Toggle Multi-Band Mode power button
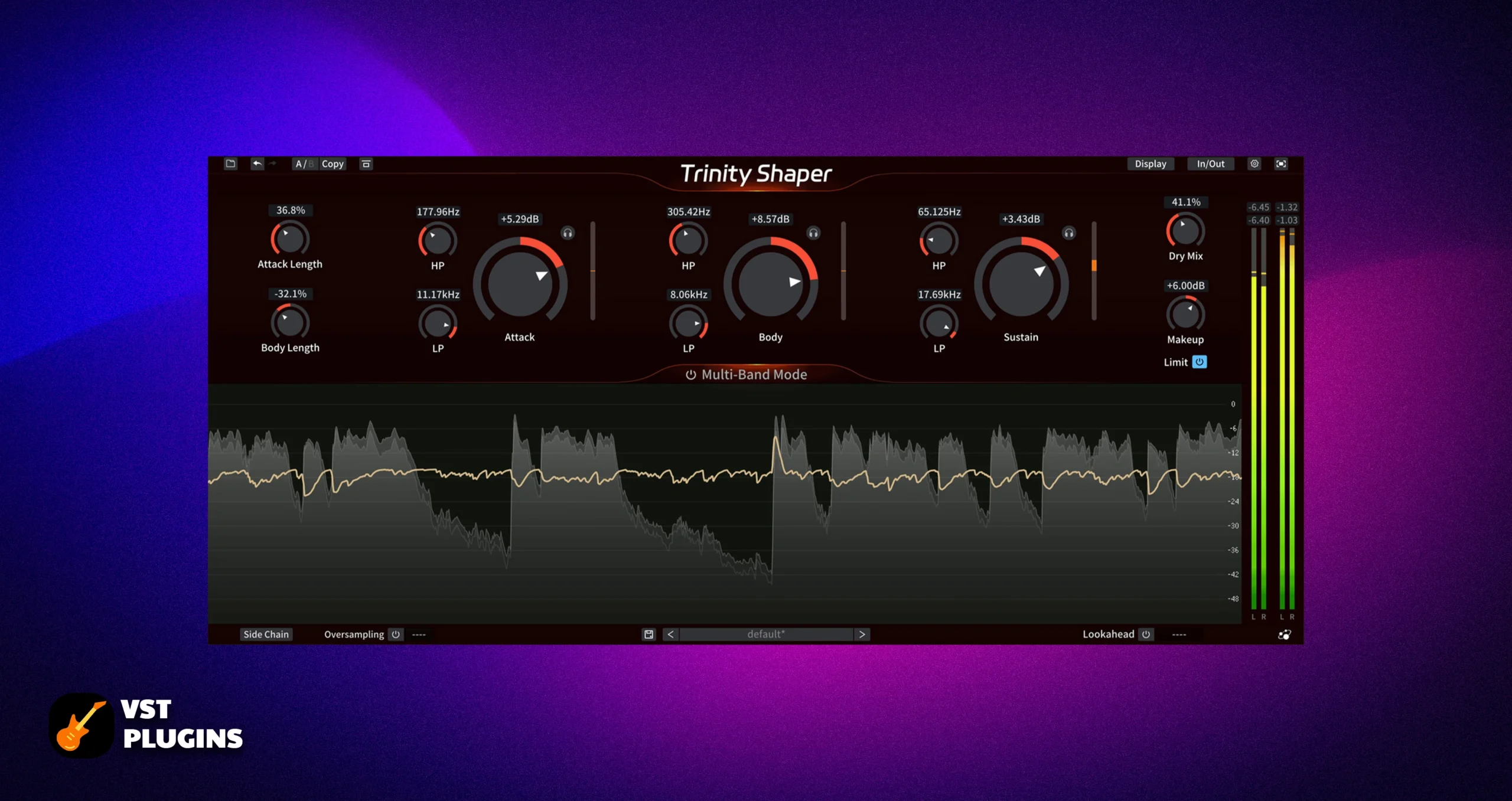Image resolution: width=1512 pixels, height=801 pixels. 690,375
